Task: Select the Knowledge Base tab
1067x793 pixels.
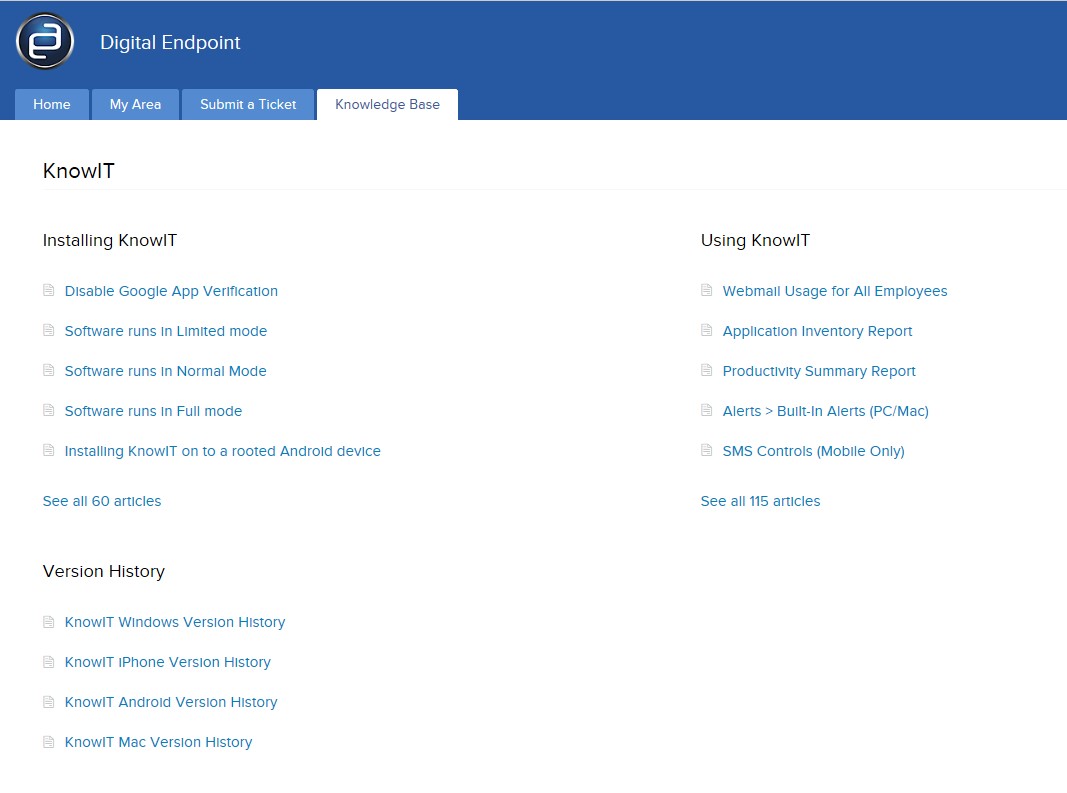Action: coord(387,104)
